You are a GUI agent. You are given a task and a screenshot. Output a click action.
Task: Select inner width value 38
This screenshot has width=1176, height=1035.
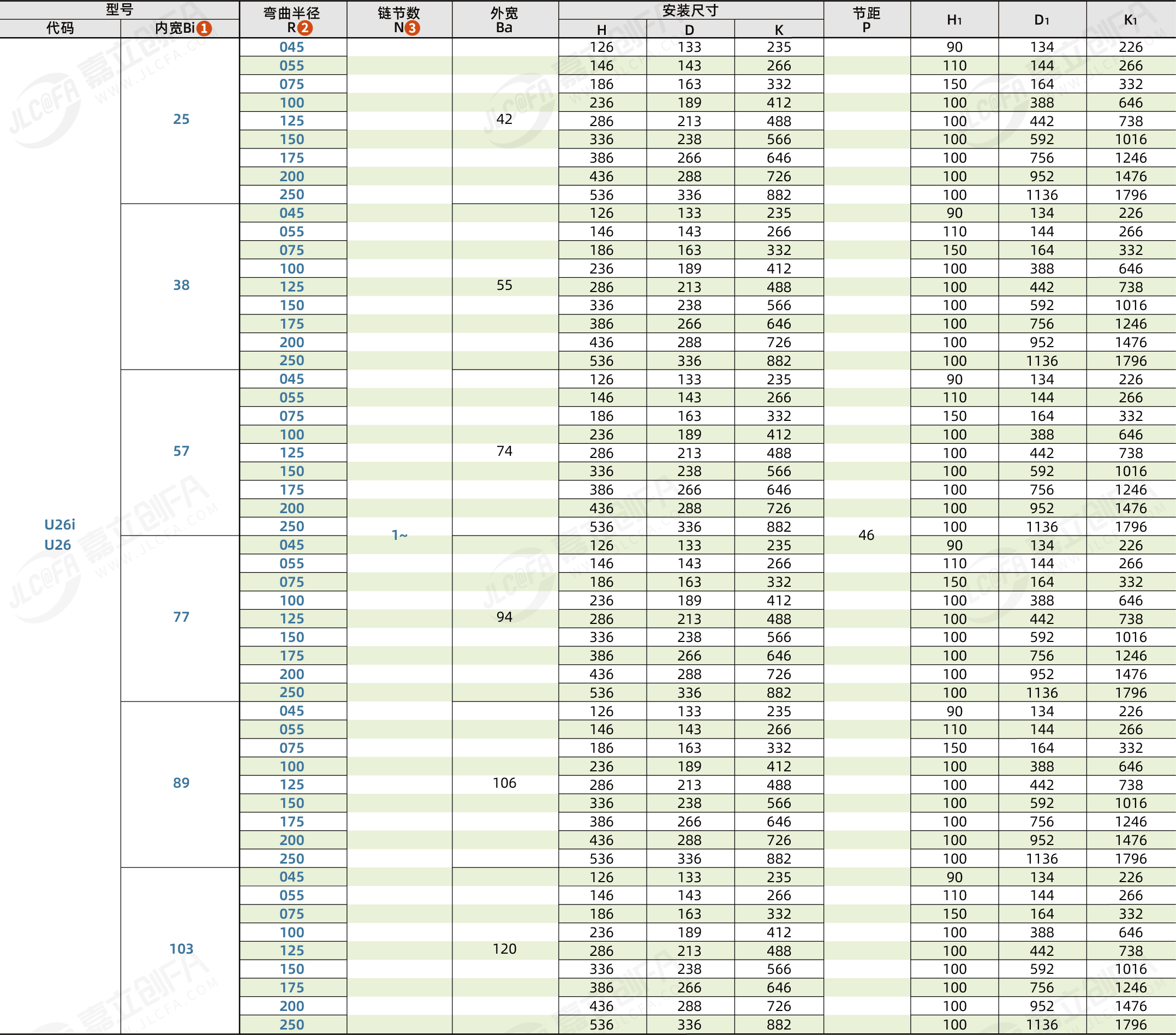pyautogui.click(x=181, y=285)
